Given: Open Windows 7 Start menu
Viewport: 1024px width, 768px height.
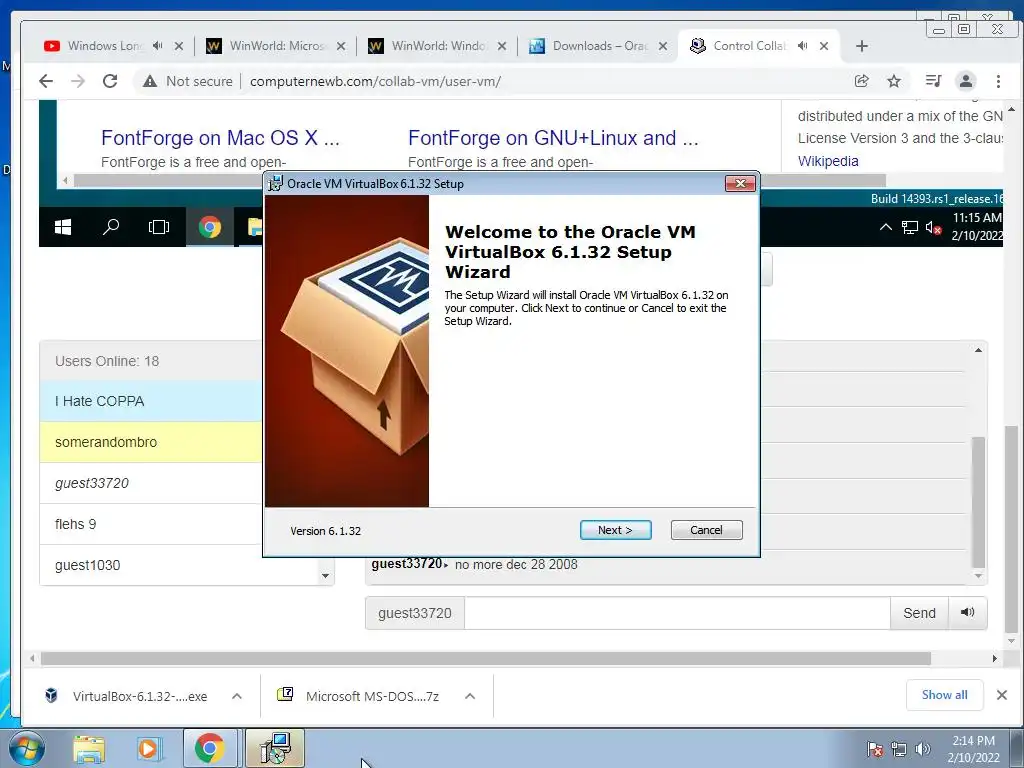Looking at the screenshot, I should click(27, 748).
